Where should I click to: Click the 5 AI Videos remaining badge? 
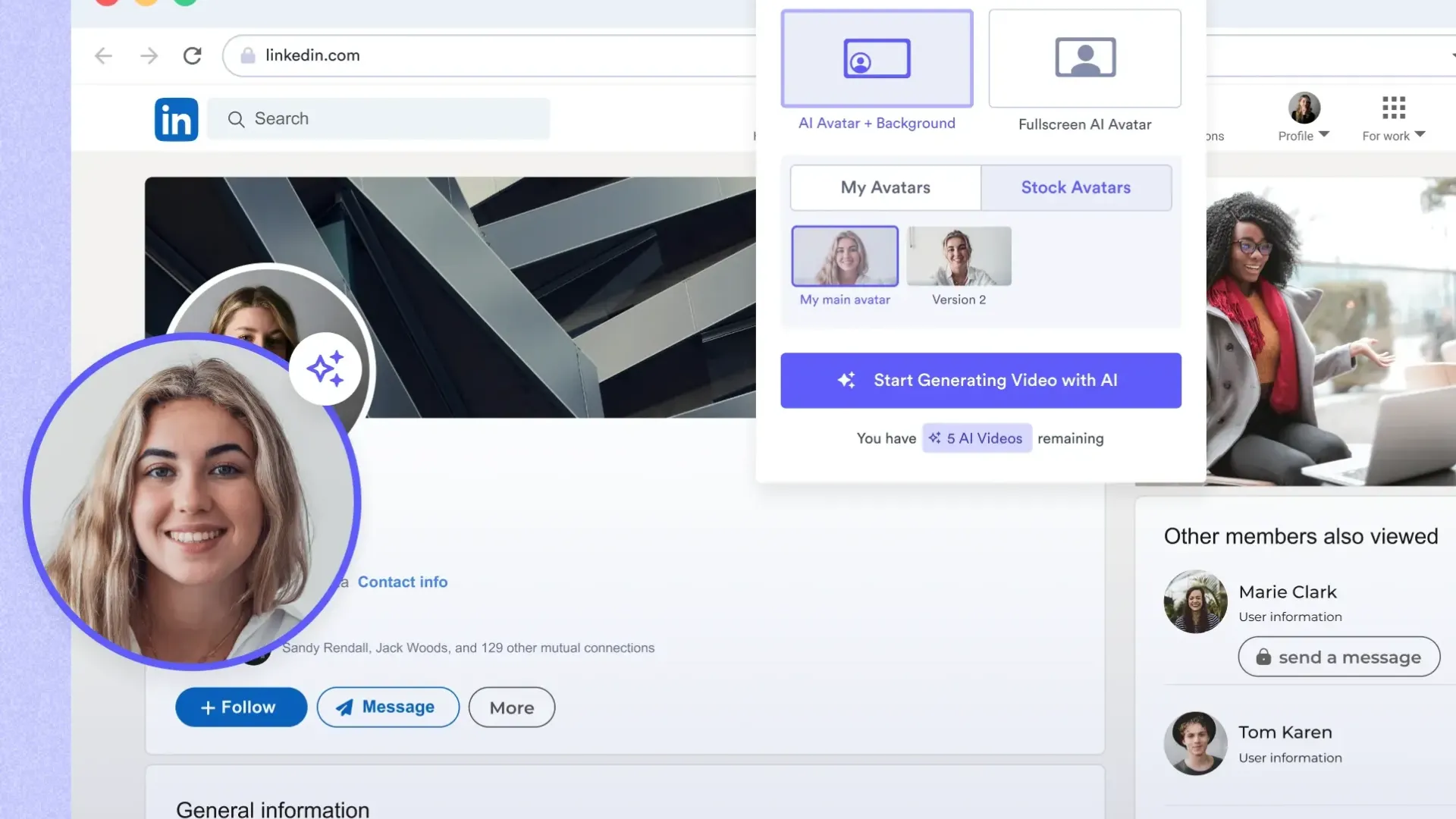[x=977, y=438]
